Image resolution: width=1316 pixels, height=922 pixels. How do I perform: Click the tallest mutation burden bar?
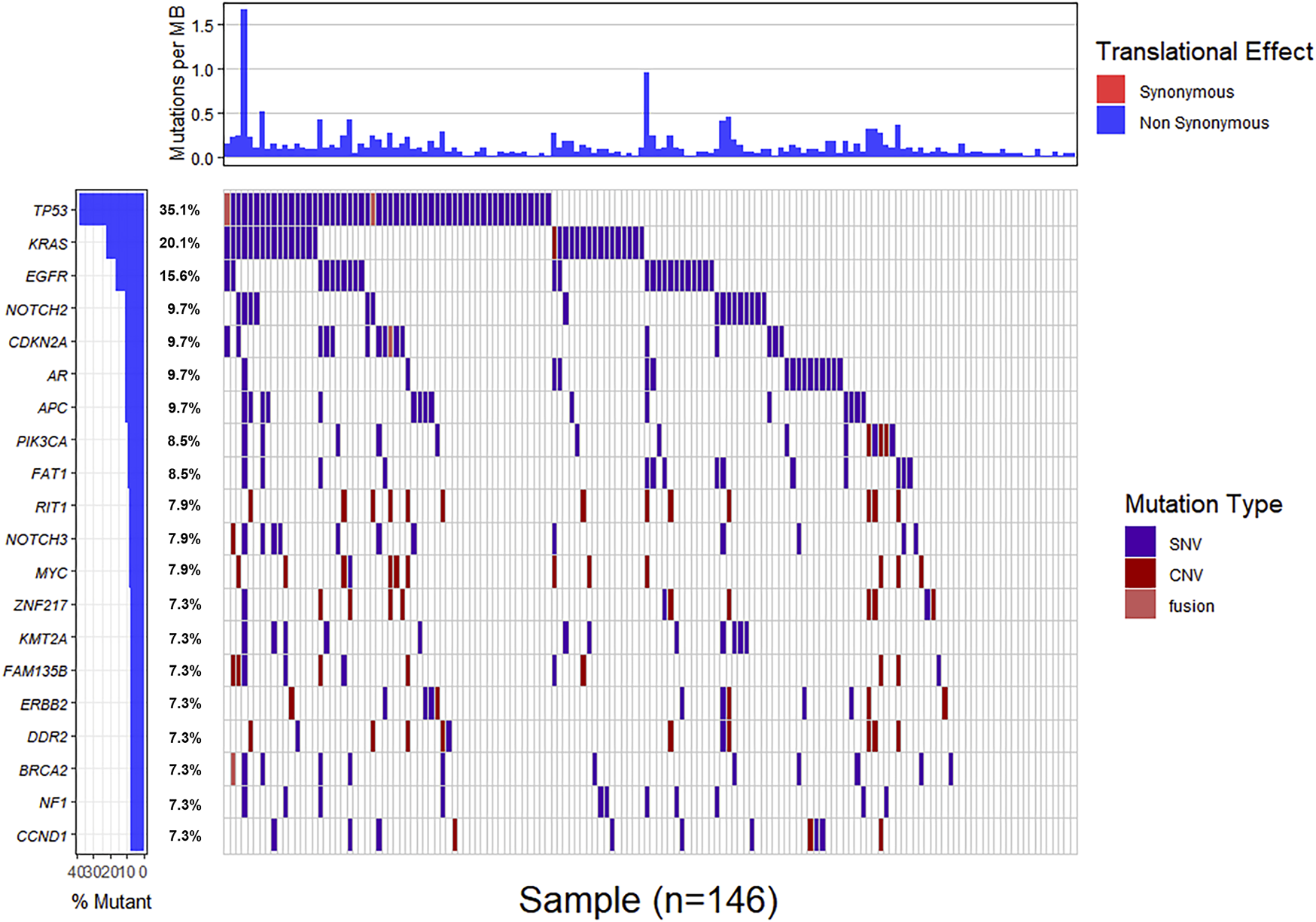(x=244, y=83)
